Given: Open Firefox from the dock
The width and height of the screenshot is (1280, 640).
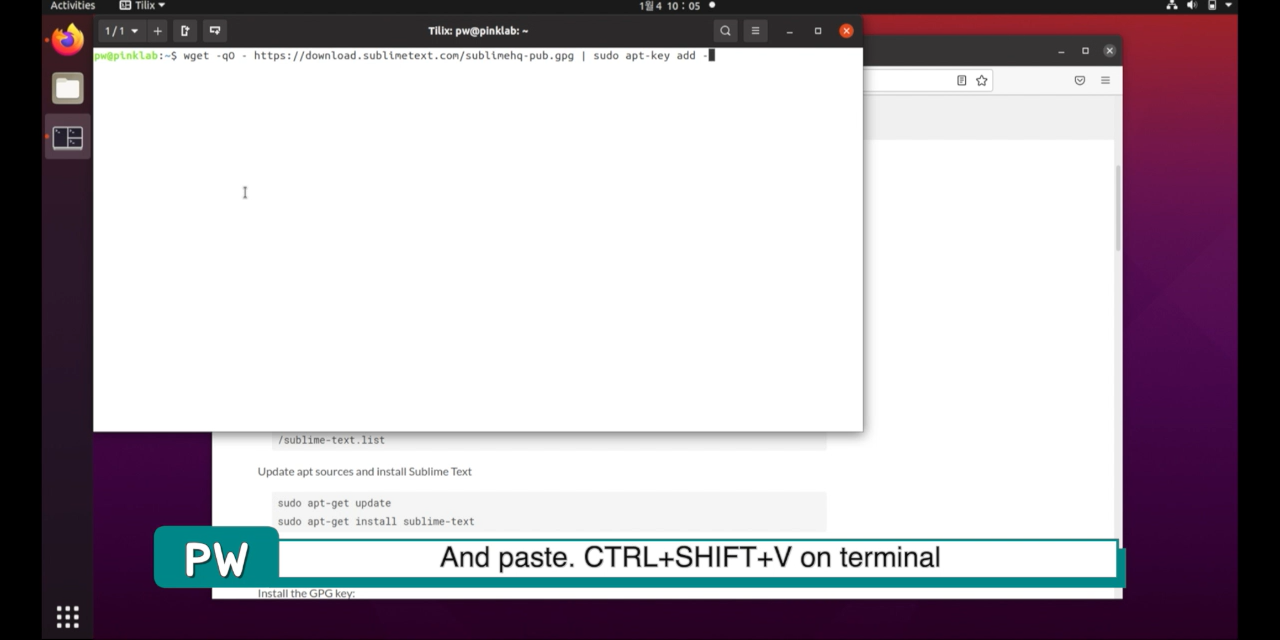Looking at the screenshot, I should [68, 40].
